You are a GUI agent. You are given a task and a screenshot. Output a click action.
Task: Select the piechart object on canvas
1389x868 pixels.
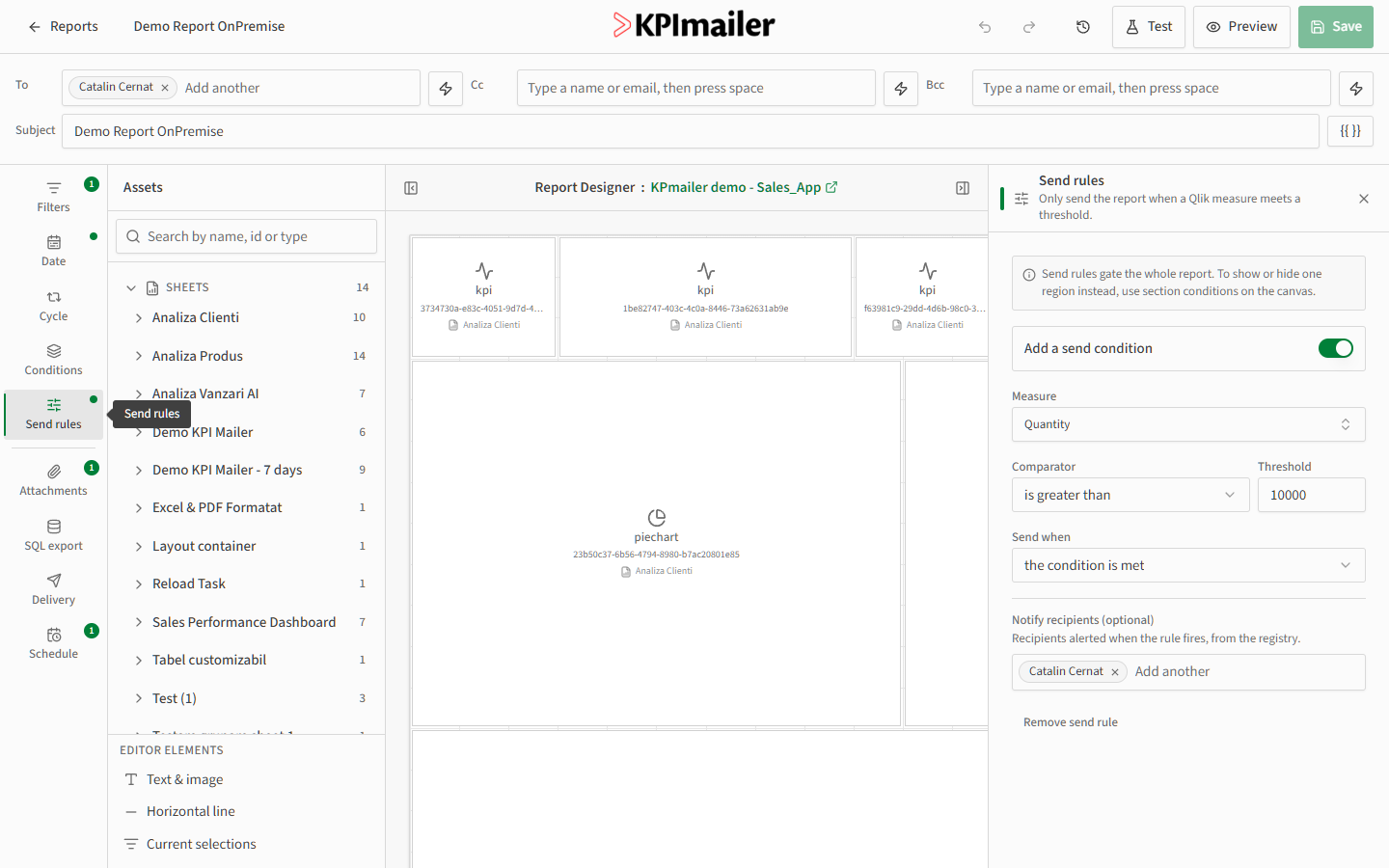(x=657, y=543)
